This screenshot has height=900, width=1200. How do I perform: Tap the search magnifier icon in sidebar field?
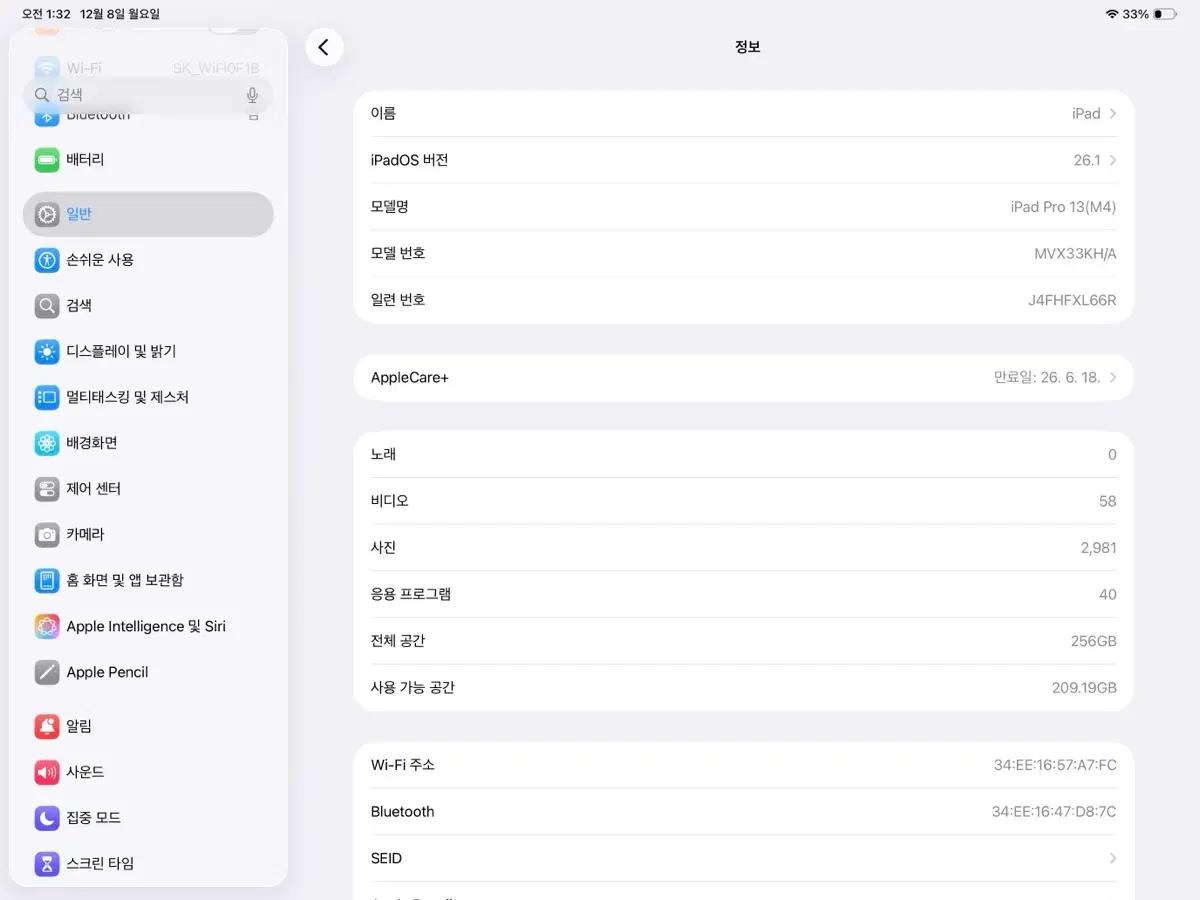(42, 95)
